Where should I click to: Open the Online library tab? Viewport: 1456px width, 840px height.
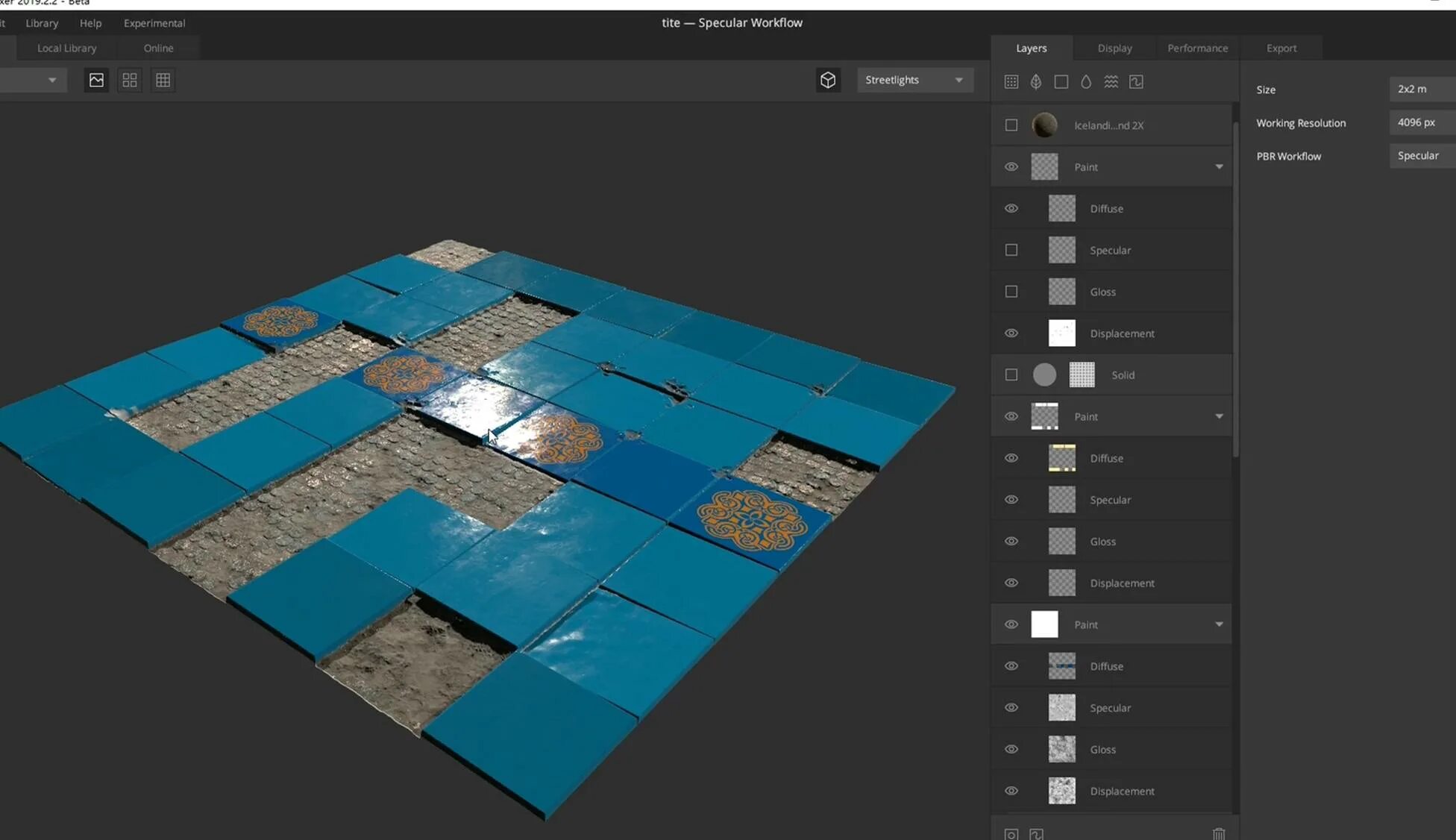pyautogui.click(x=158, y=48)
